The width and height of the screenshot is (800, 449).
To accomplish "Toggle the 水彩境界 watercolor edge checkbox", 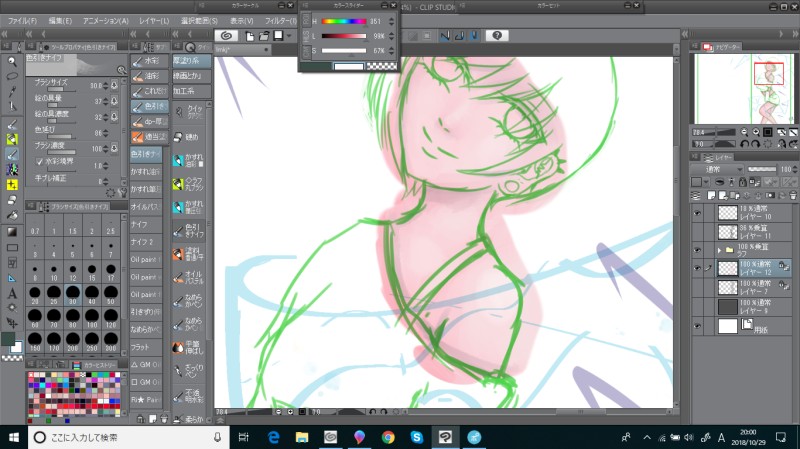I will [x=39, y=161].
